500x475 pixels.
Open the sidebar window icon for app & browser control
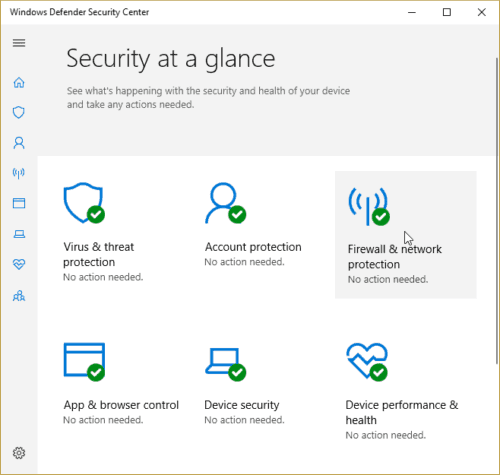coord(19,203)
